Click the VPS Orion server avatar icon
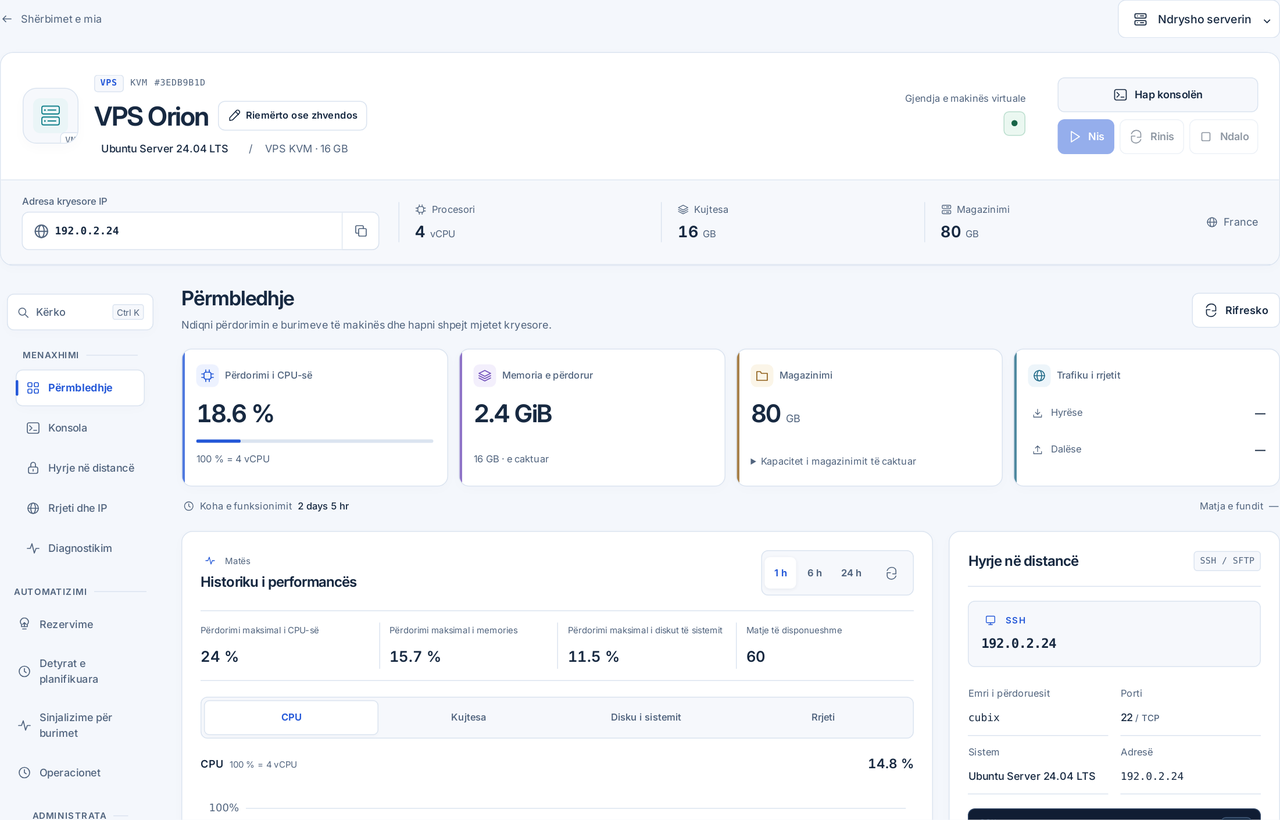Image resolution: width=1280 pixels, height=820 pixels. tap(50, 115)
